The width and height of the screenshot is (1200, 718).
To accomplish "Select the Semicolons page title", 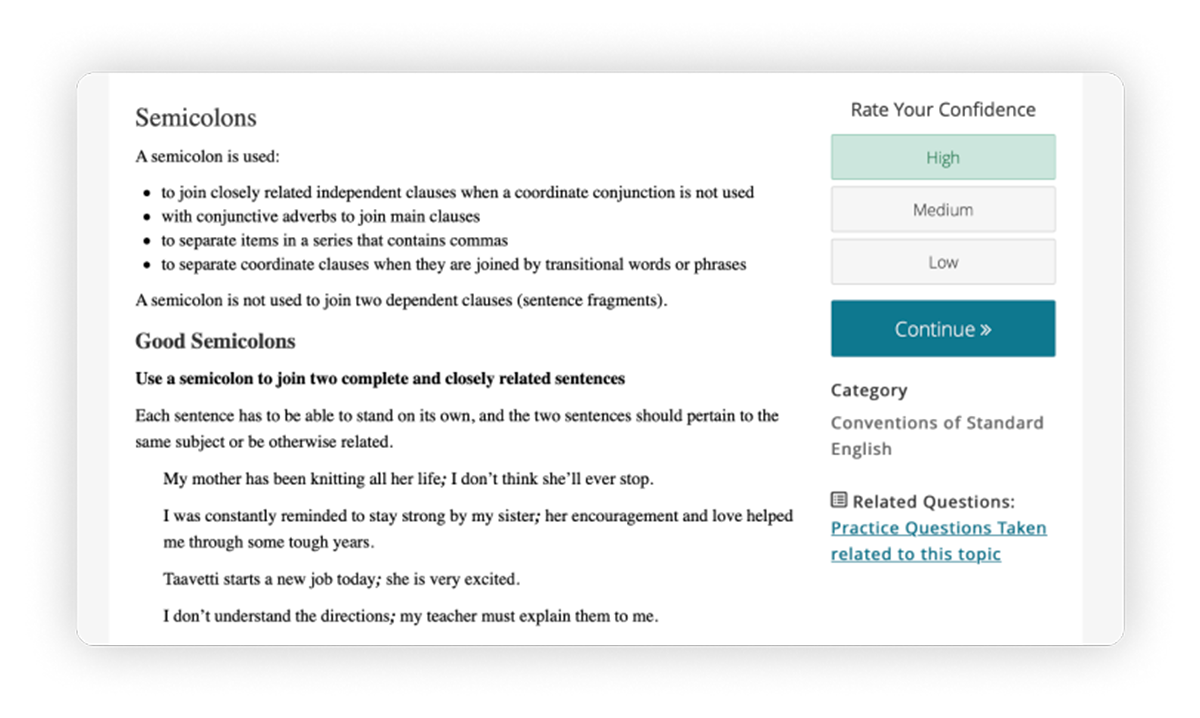I will click(195, 117).
